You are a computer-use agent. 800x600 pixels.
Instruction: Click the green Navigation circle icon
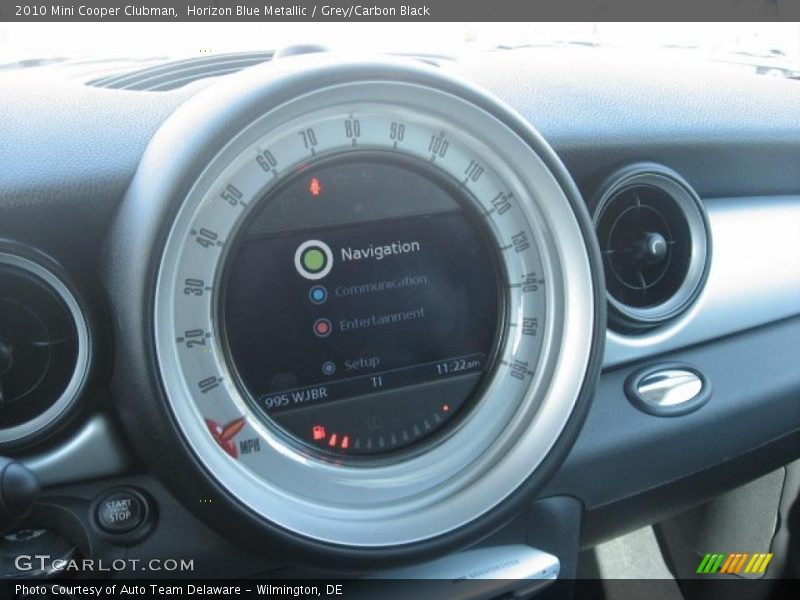[x=313, y=260]
